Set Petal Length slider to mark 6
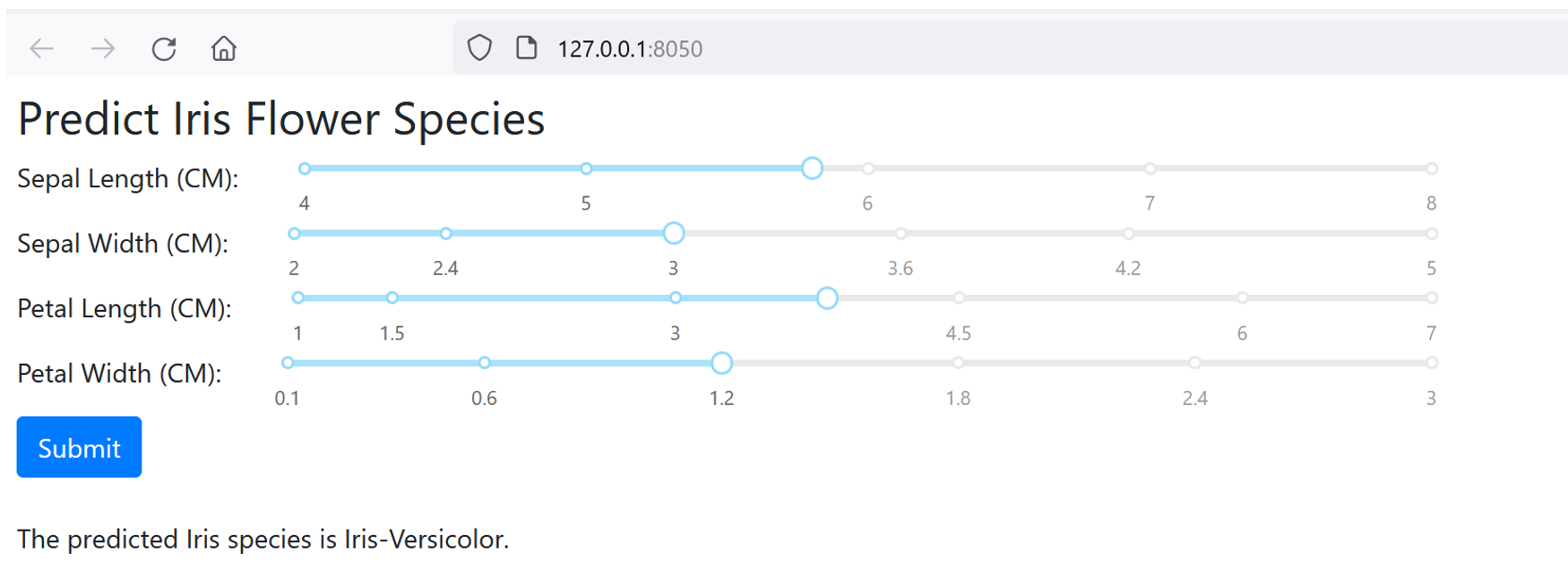Screen dimensions: 1568x588 coord(1242,298)
